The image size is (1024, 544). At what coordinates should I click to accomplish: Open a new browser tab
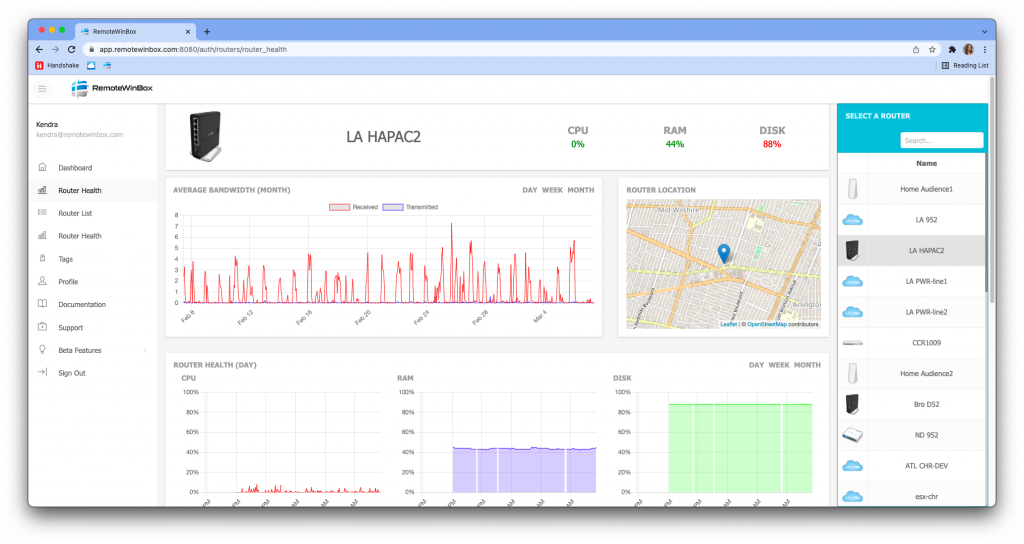(207, 31)
